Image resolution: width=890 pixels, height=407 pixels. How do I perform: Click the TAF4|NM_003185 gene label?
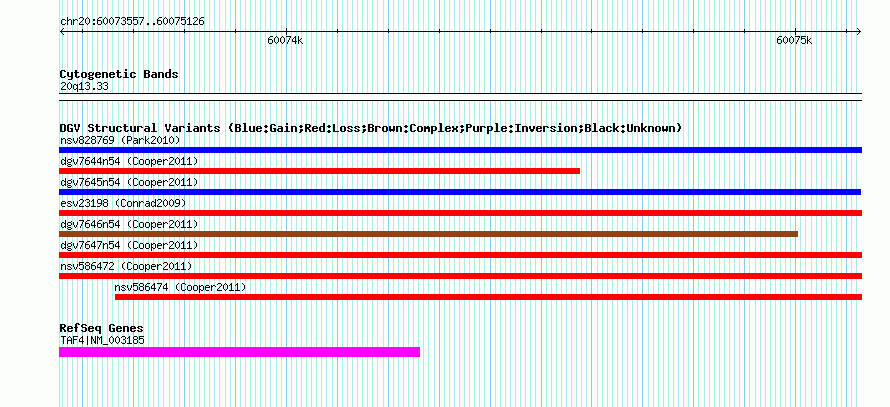(x=102, y=341)
